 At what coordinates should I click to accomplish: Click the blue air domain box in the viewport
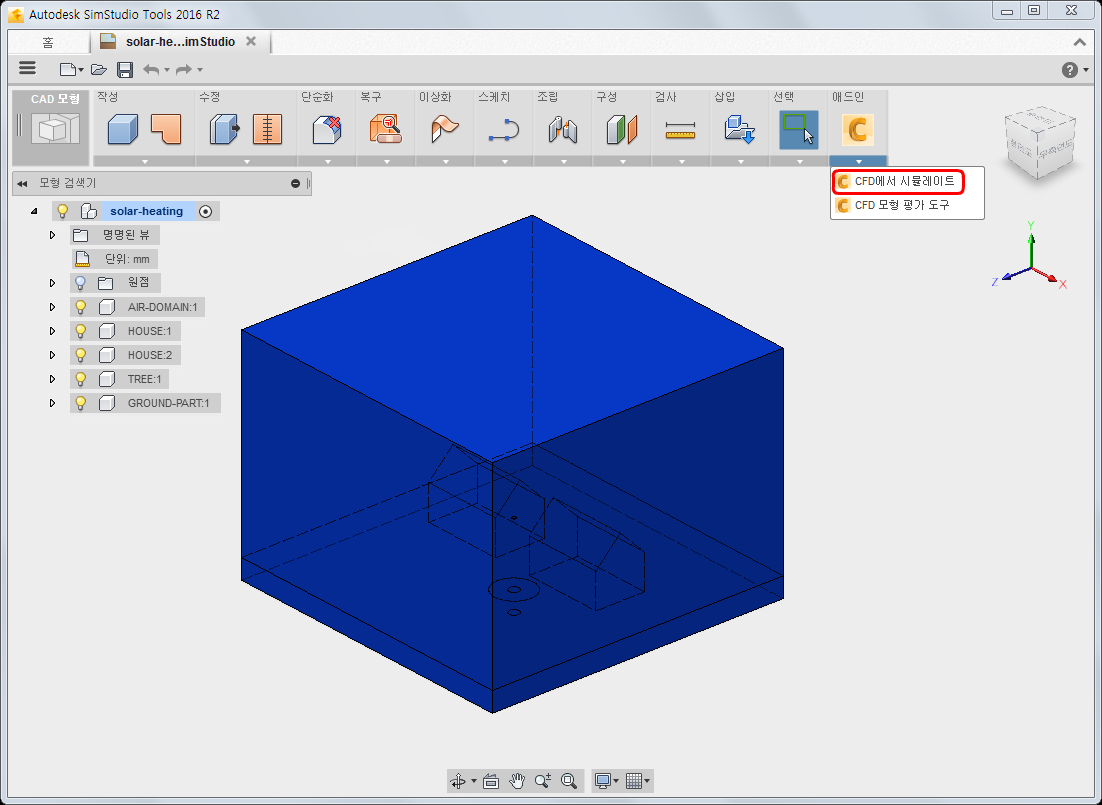(512, 463)
